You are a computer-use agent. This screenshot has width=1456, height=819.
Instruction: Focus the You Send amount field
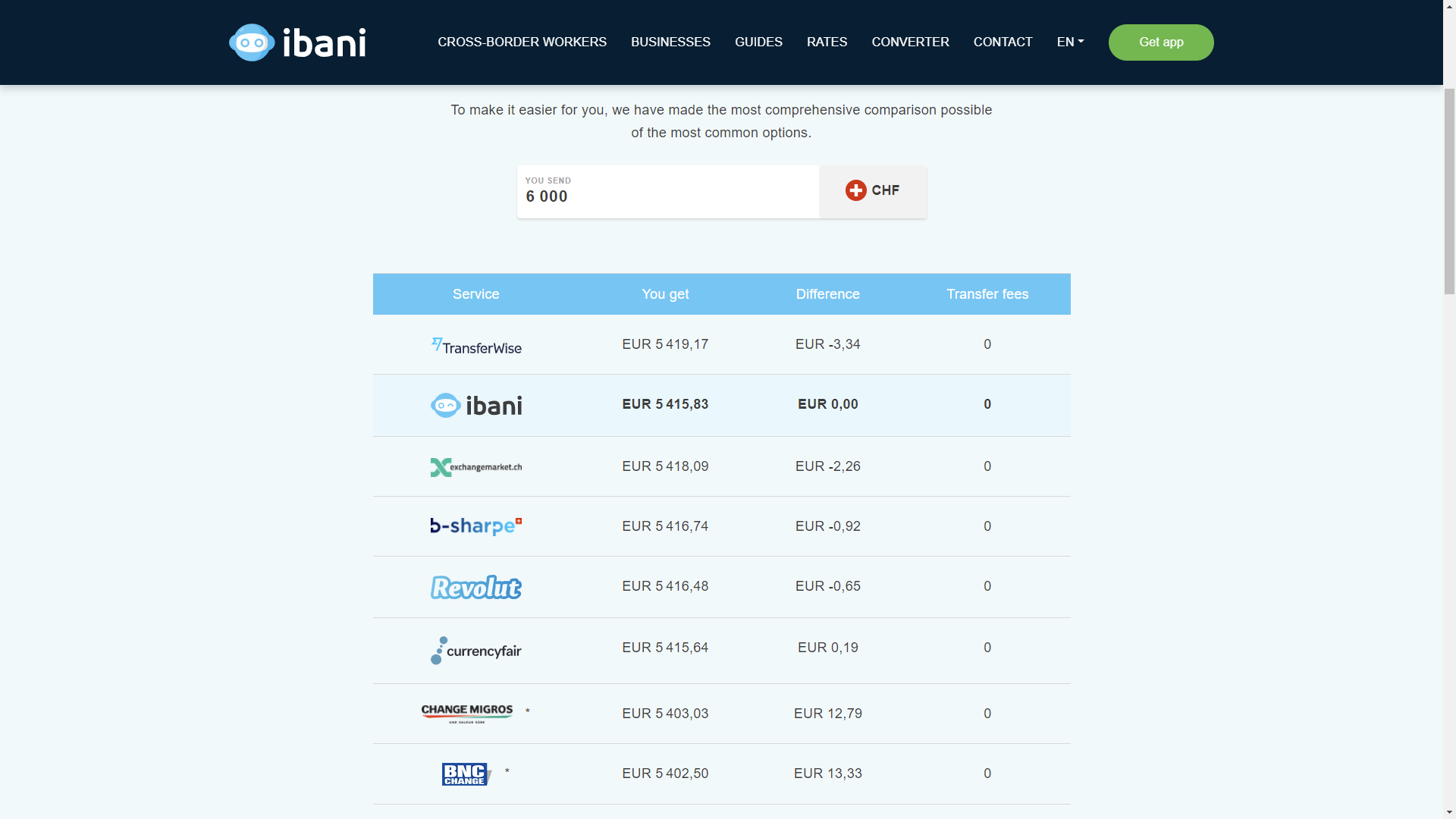pos(668,192)
